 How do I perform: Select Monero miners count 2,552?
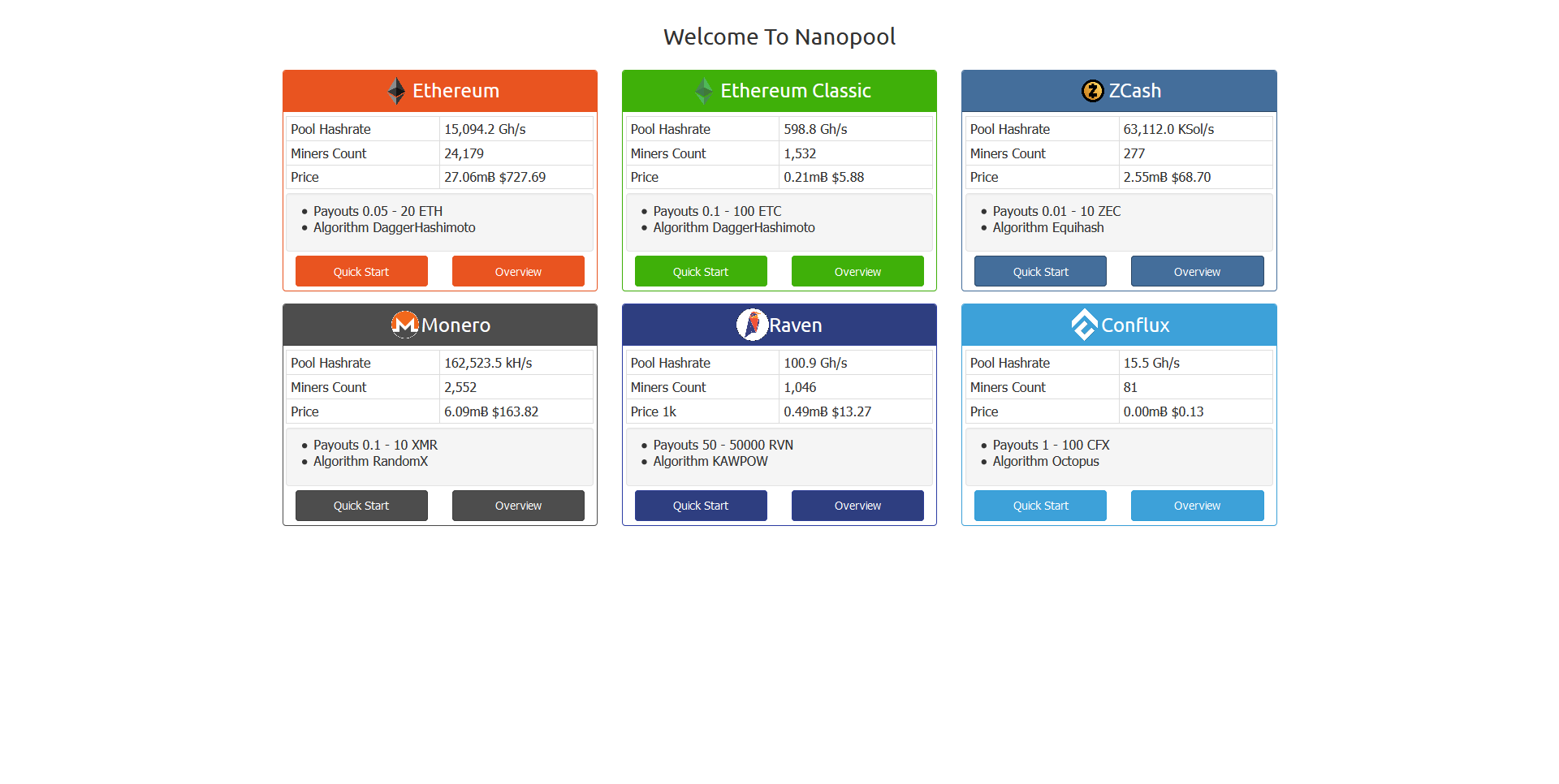coord(460,387)
